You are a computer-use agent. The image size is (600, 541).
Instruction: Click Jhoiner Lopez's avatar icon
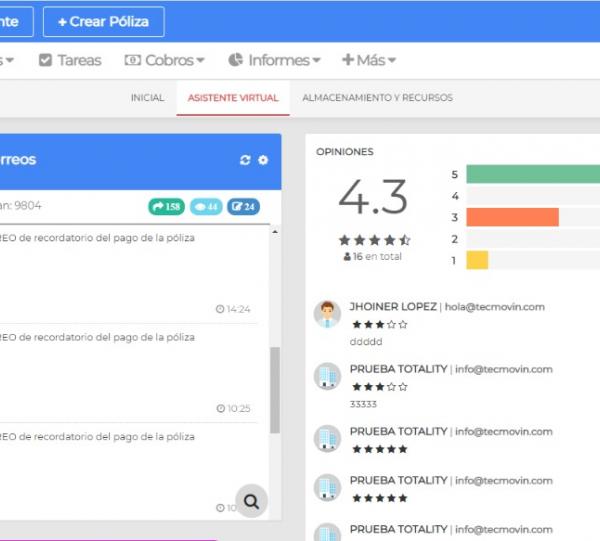point(327,314)
